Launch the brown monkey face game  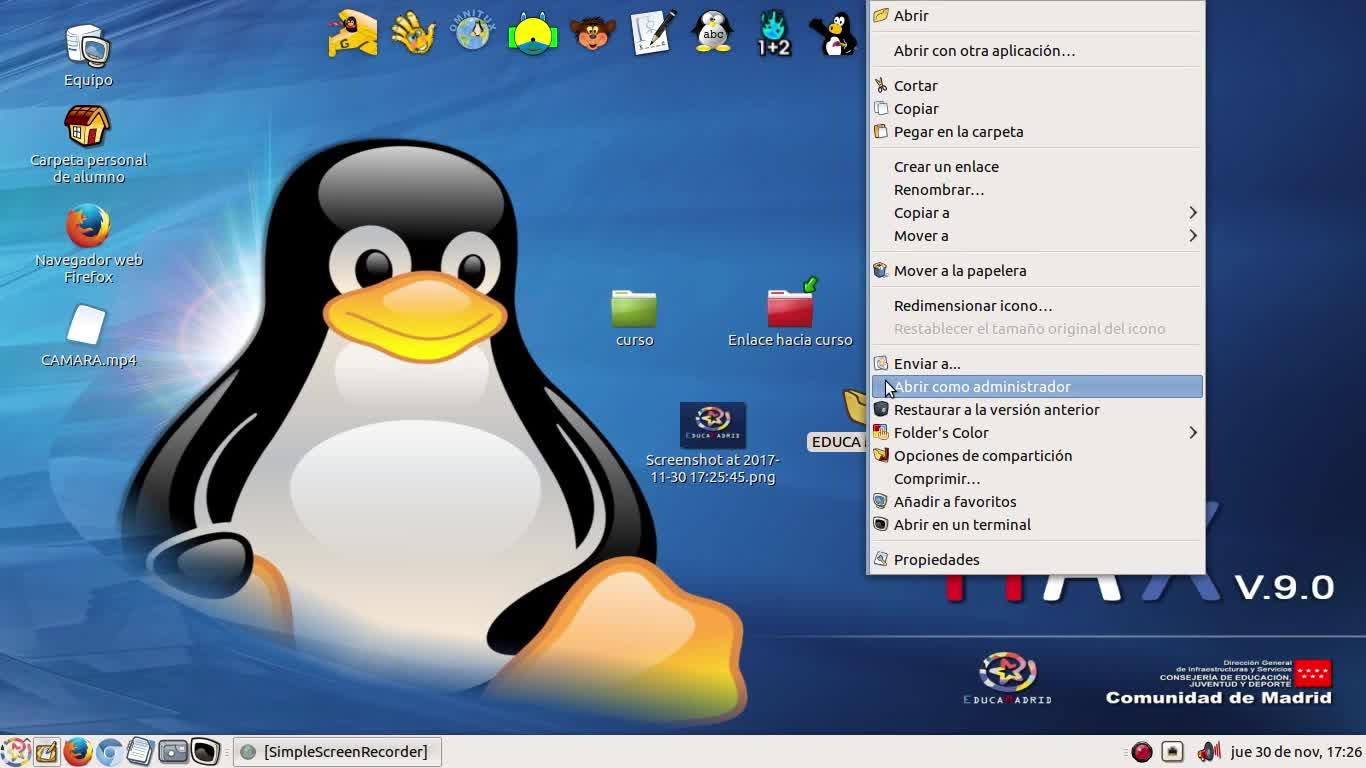(593, 33)
